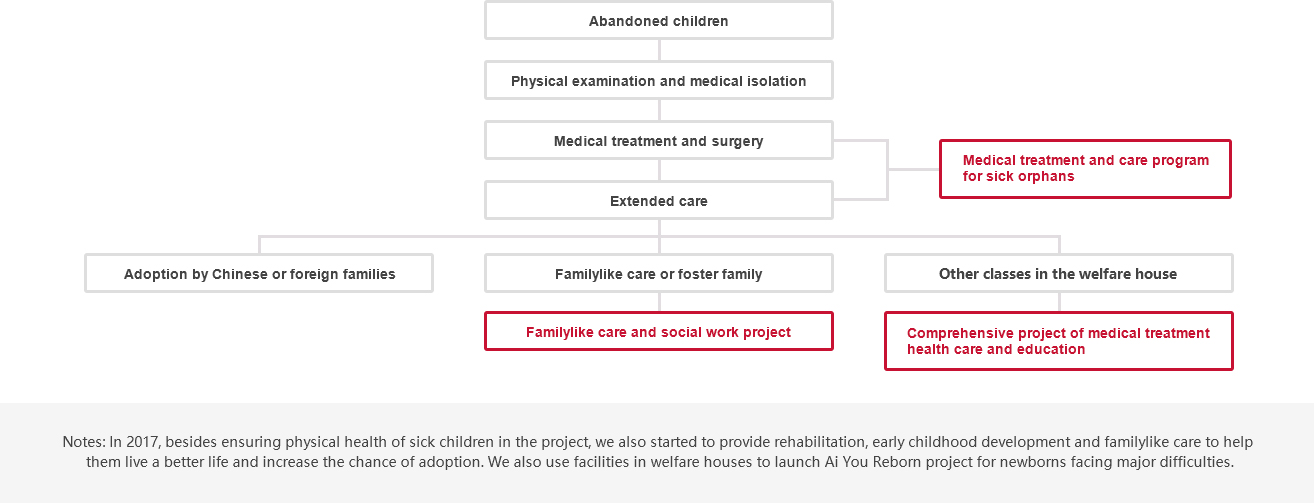Click the Abandoned children box
Viewport: 1314px width, 503px height.
pyautogui.click(x=658, y=20)
